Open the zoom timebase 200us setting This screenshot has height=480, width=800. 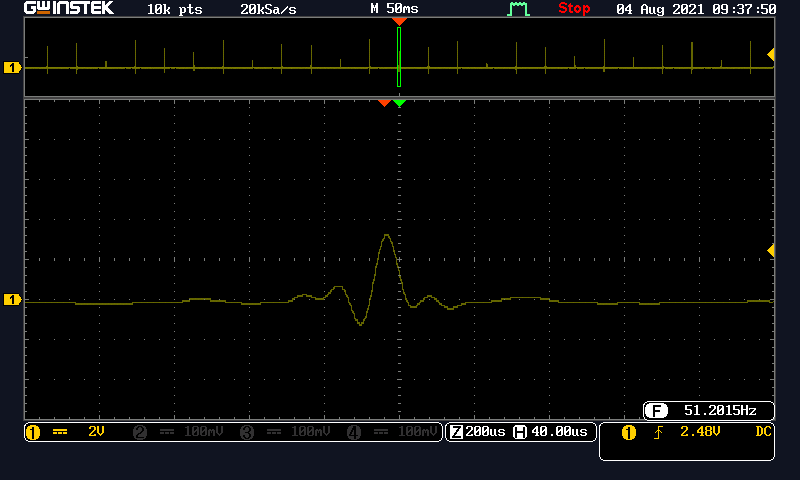pyautogui.click(x=478, y=432)
